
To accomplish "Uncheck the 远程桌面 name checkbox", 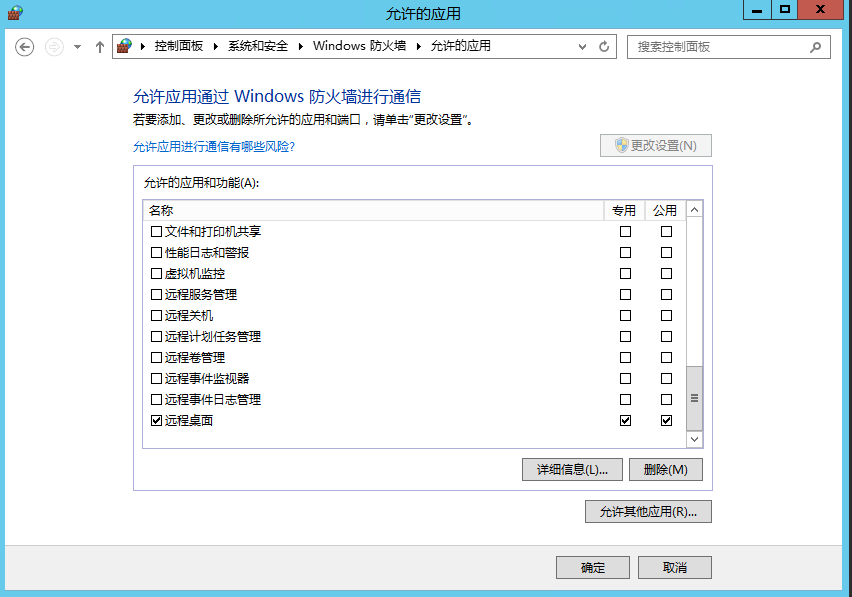I will tap(156, 421).
